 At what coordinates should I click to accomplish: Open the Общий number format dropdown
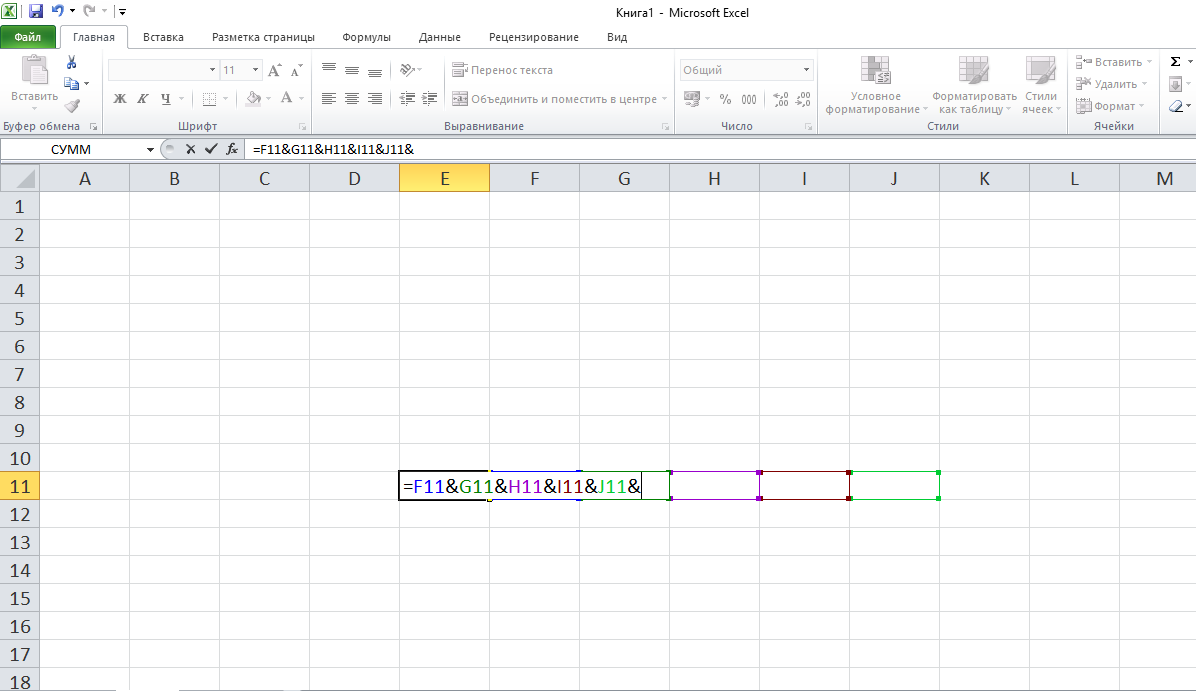tap(806, 69)
